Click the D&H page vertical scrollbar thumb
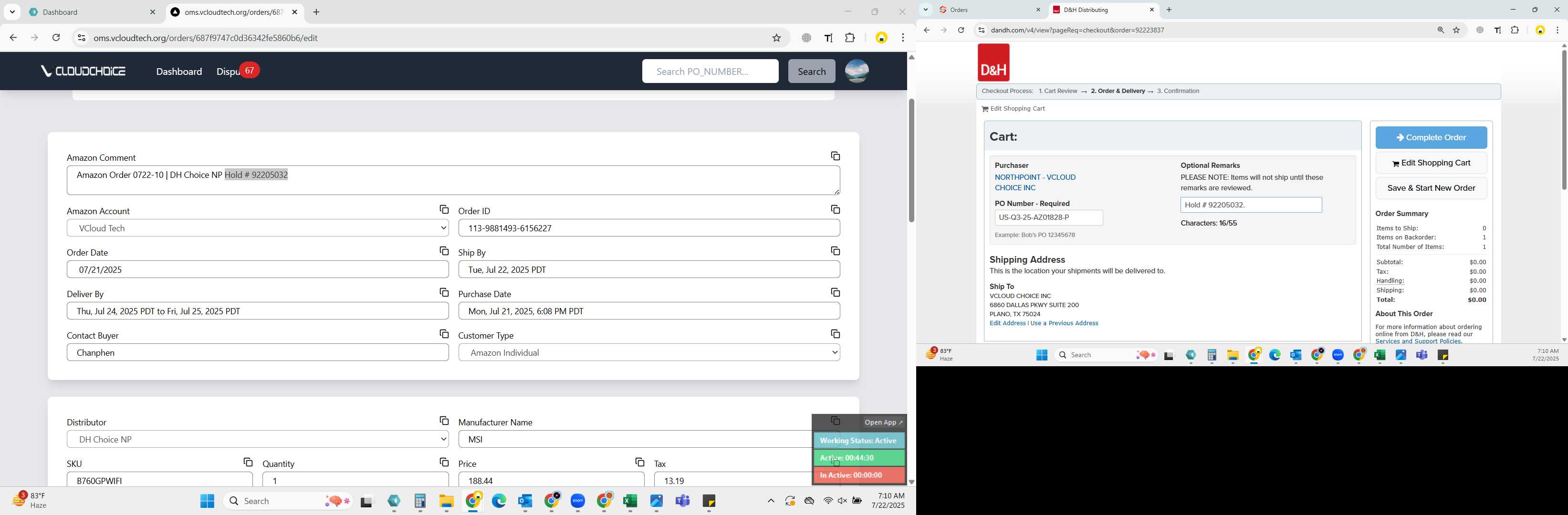 pyautogui.click(x=1563, y=120)
